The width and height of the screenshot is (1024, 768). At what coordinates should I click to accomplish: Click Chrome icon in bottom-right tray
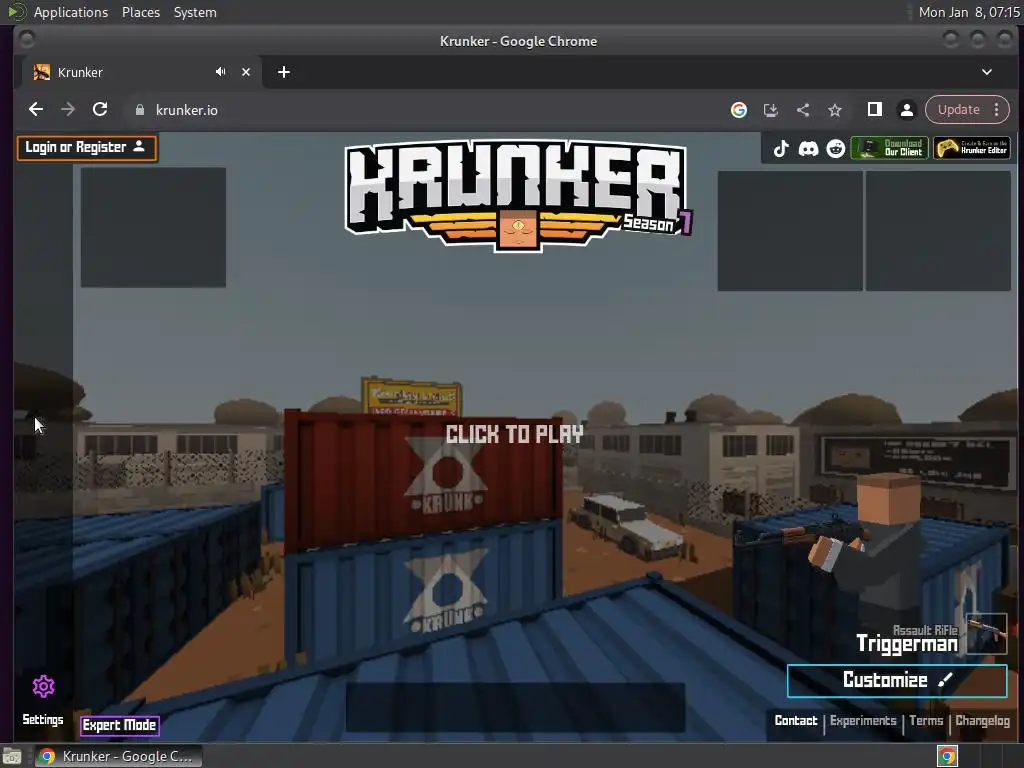coord(948,756)
